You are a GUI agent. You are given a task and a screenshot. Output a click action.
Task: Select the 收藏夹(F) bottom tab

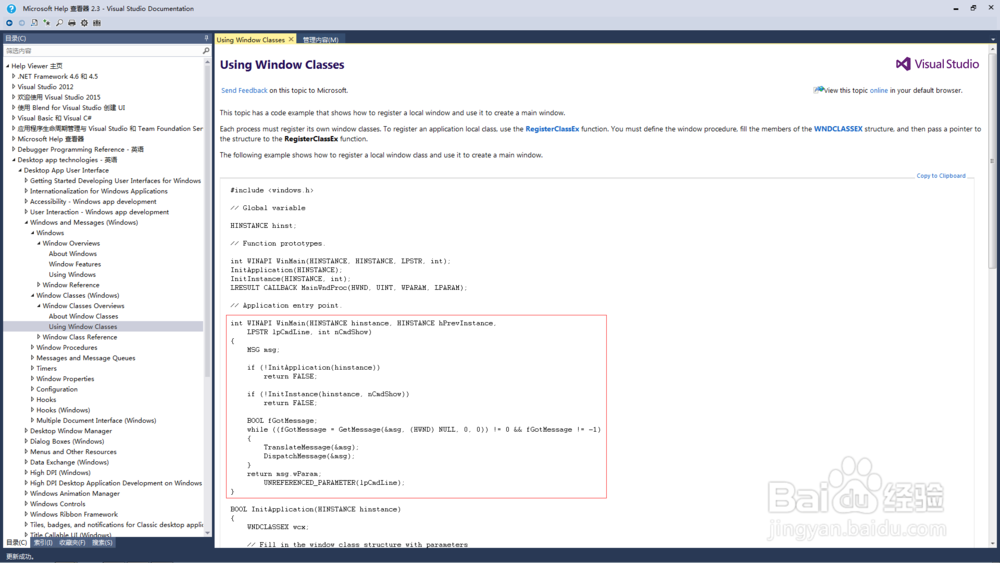[x=72, y=543]
